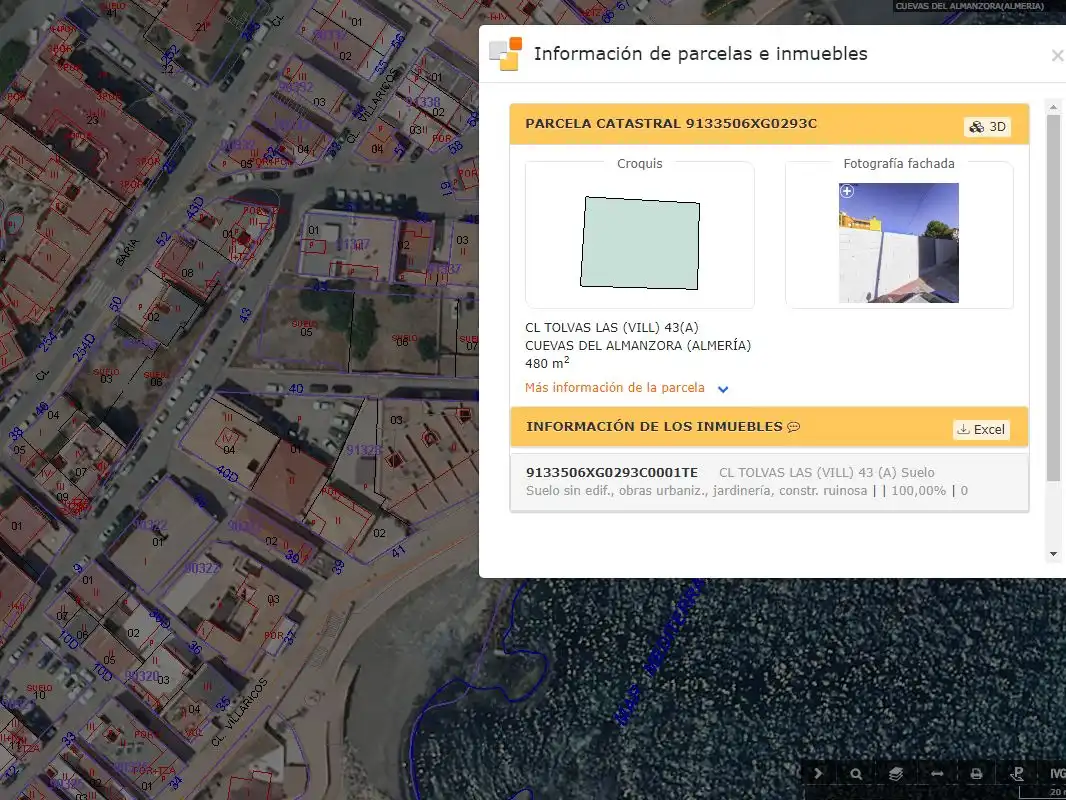Download property data with Excel button
Image resolution: width=1066 pixels, height=800 pixels.
tap(981, 430)
